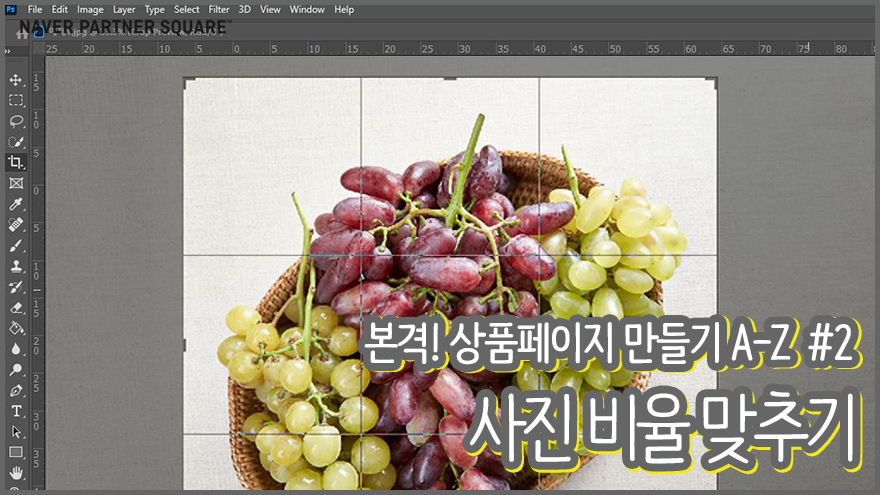Choose the Frame tool
This screenshot has width=880, height=495.
[16, 183]
